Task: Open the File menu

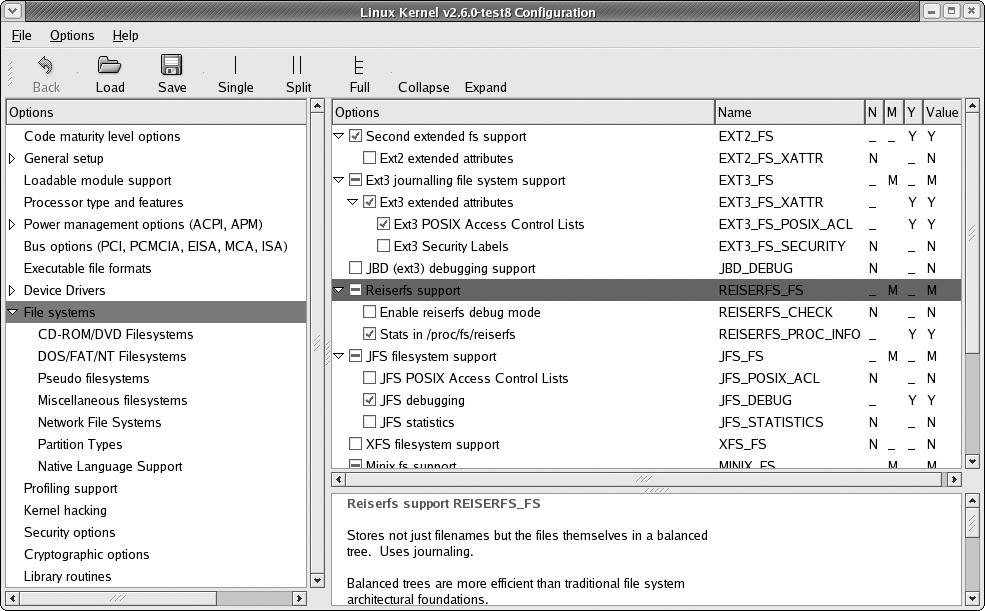Action: tap(22, 35)
